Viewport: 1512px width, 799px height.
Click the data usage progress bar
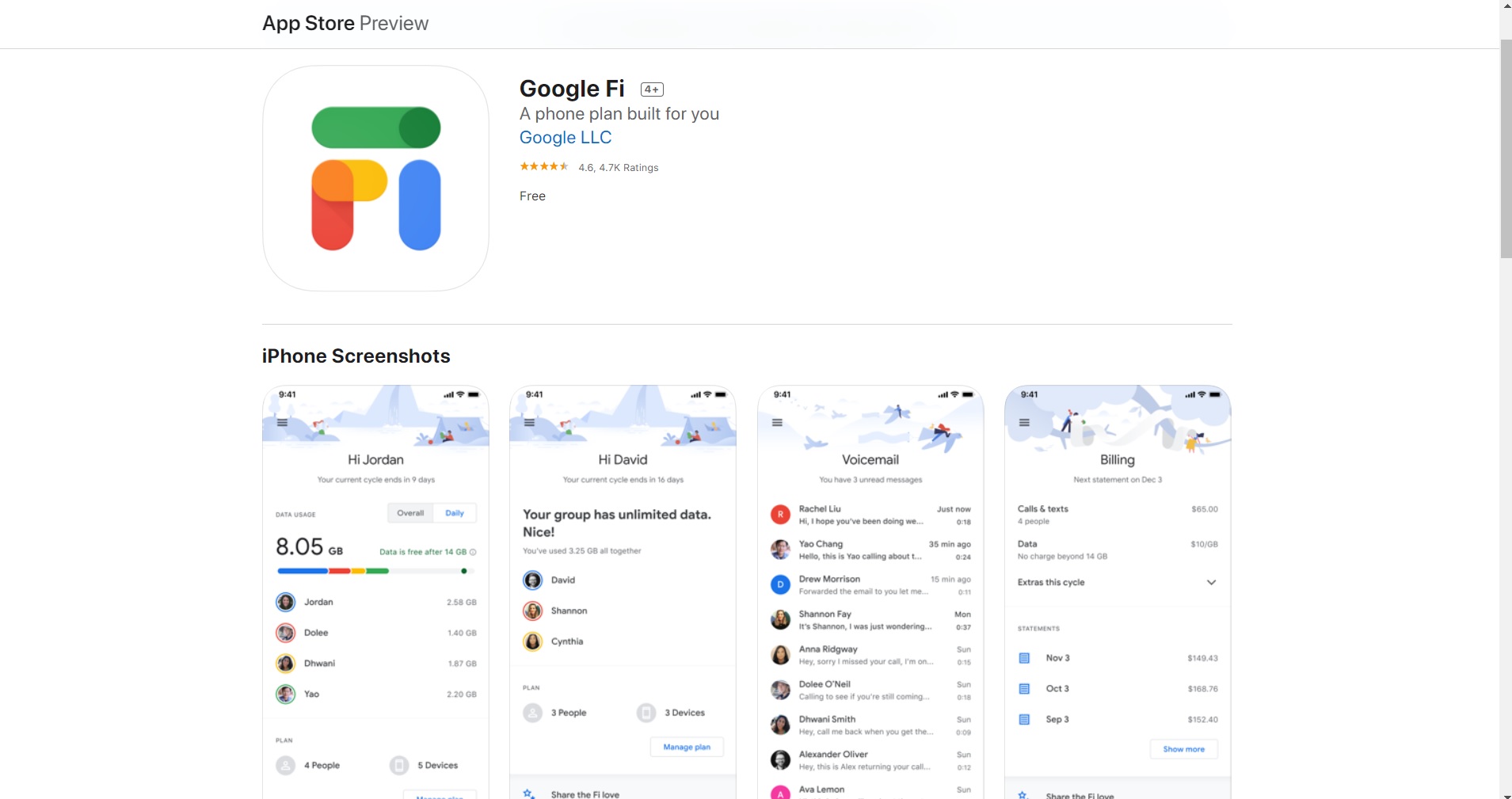coord(375,571)
